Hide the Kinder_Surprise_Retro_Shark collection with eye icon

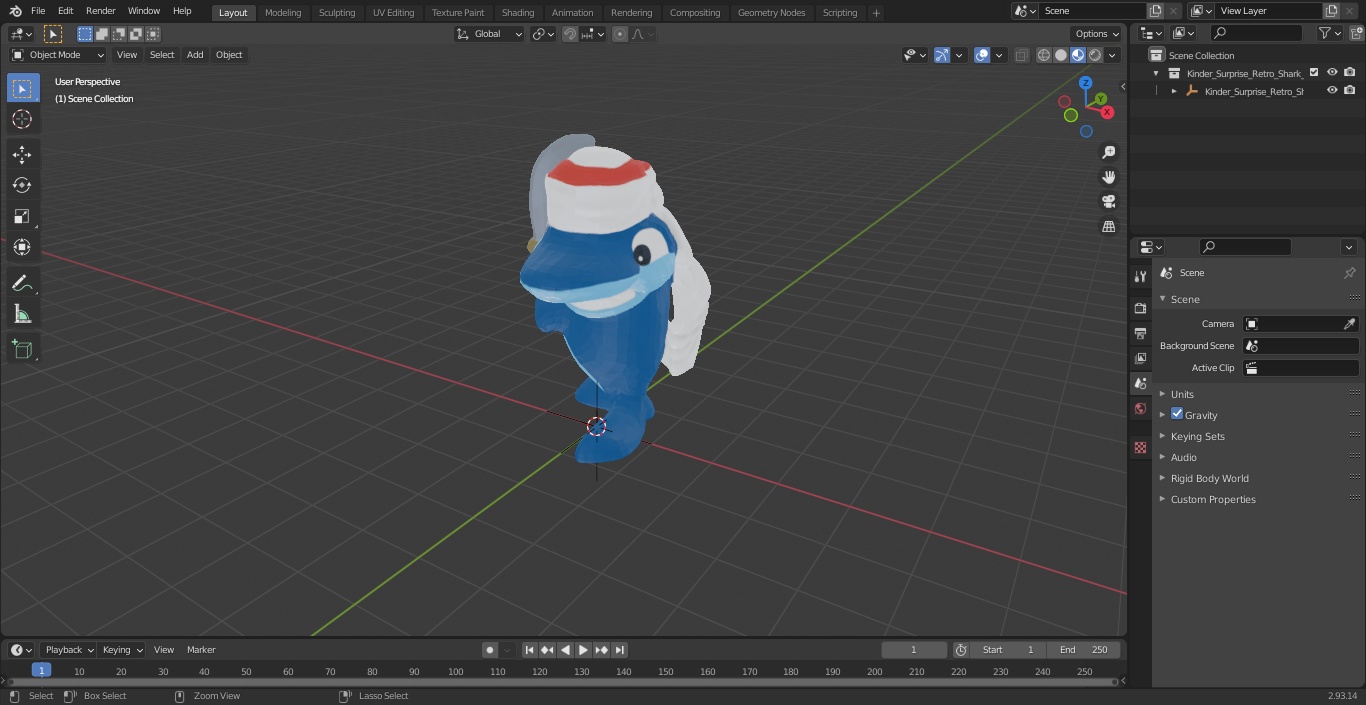[x=1332, y=73]
